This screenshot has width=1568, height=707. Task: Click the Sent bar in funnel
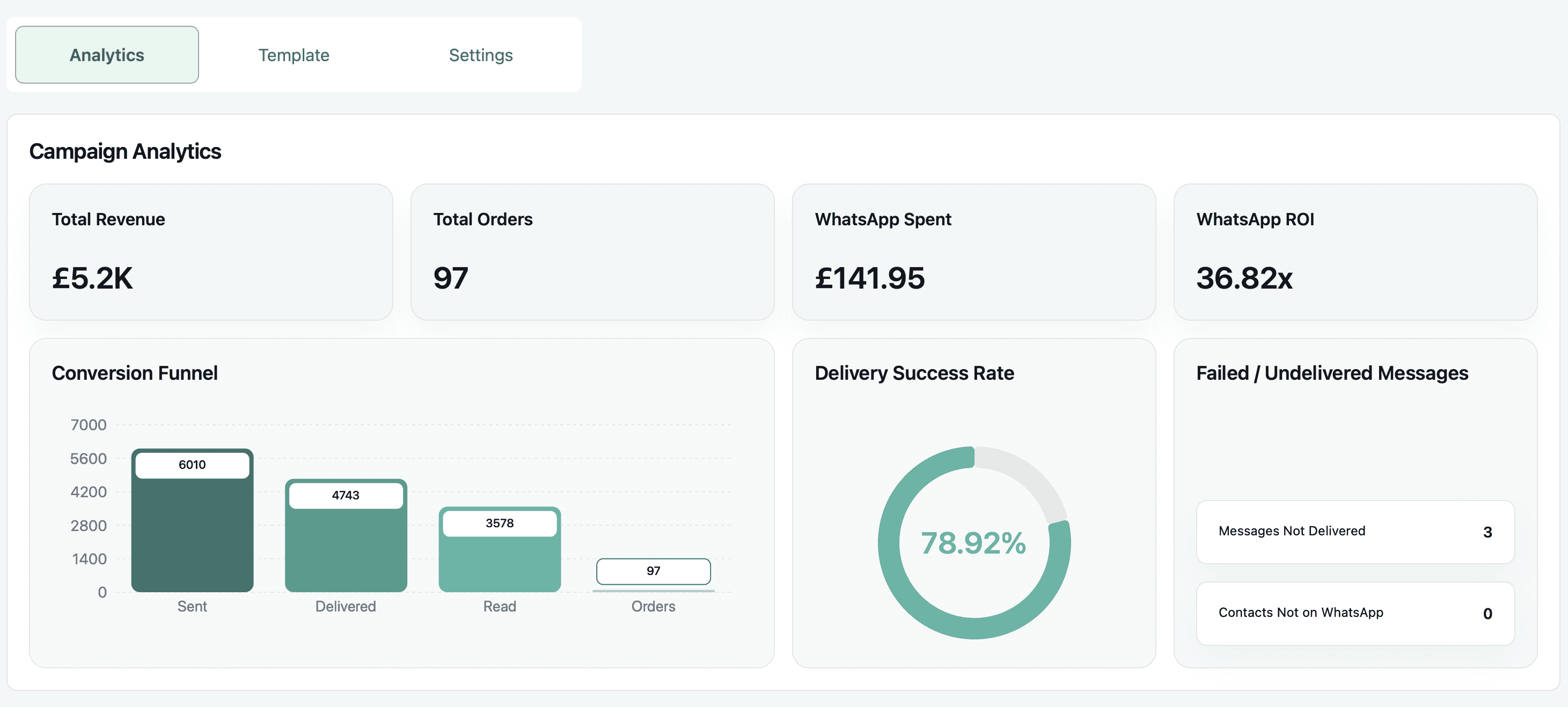pos(192,535)
